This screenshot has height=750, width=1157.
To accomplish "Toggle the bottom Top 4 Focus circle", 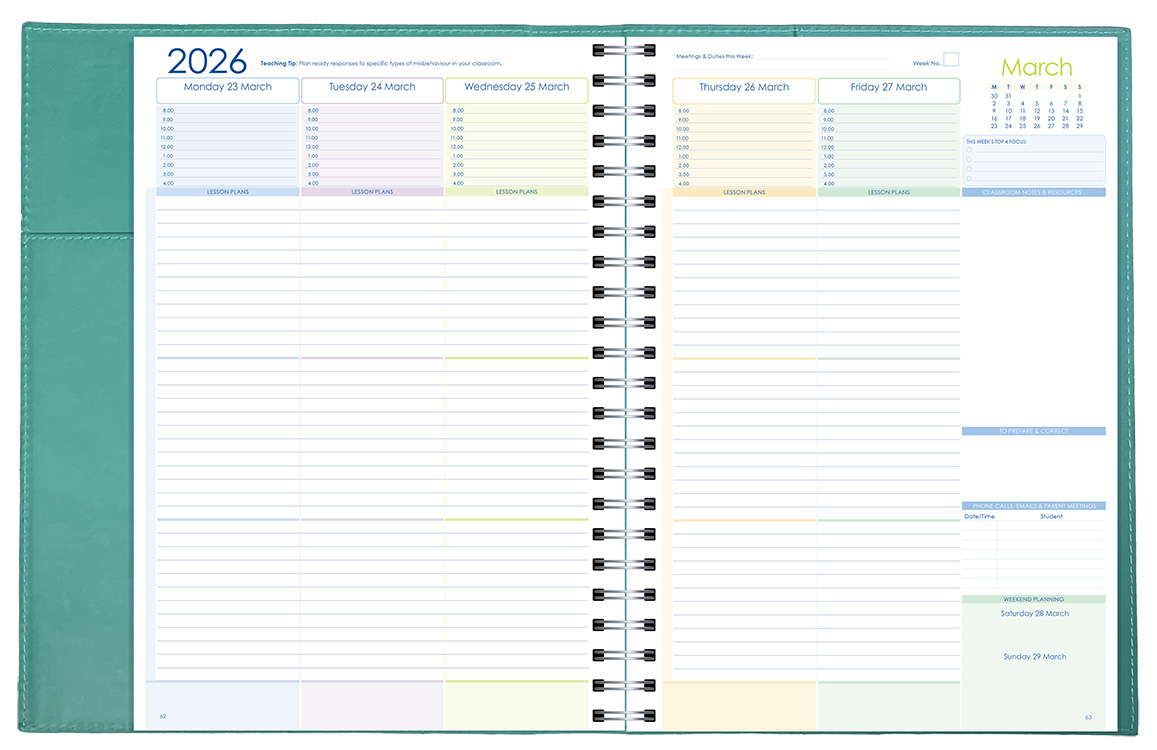I will (969, 179).
